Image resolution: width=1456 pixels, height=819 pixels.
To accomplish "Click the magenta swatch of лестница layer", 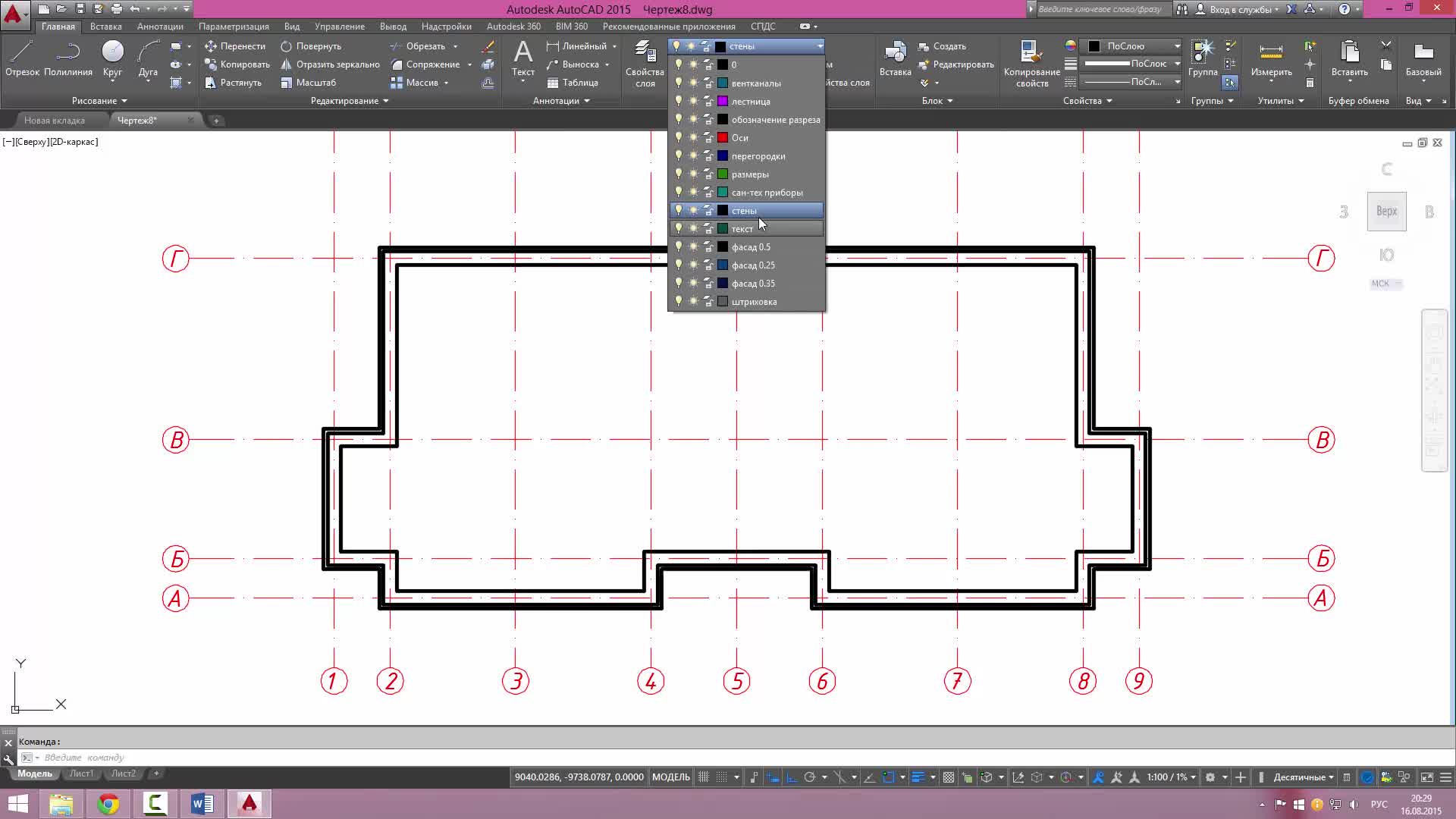I will point(723,101).
